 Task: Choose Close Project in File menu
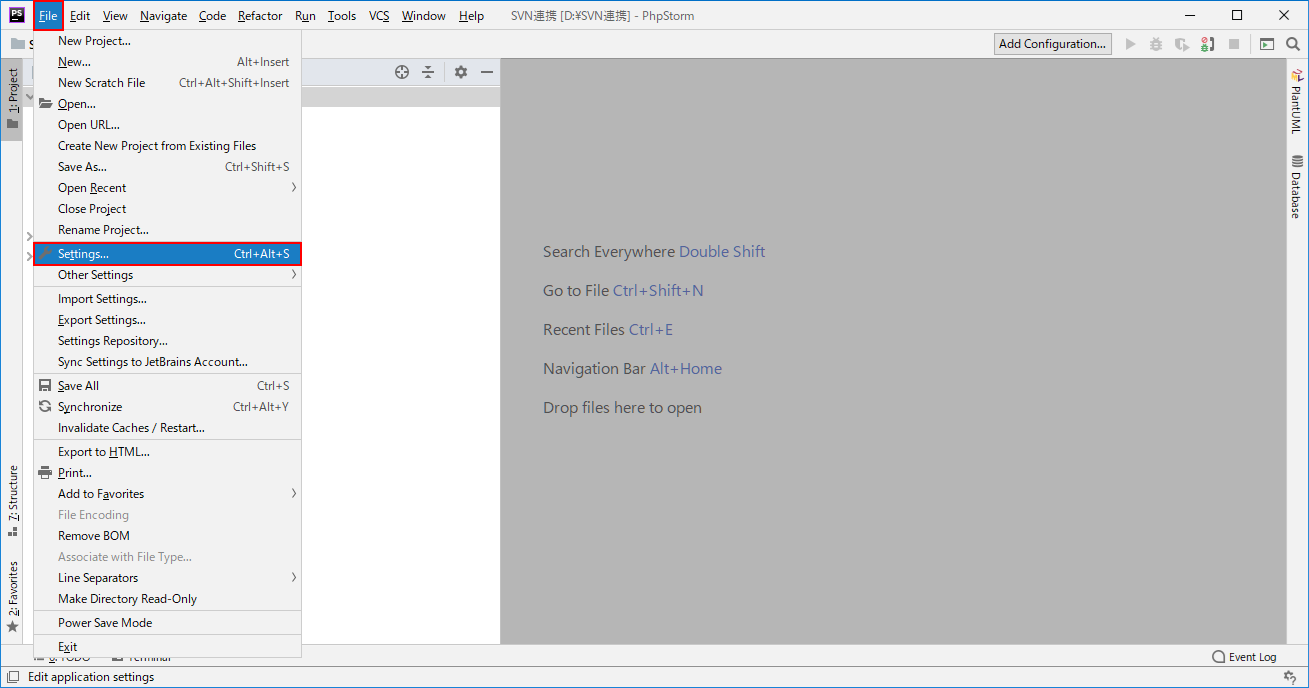[x=167, y=209]
